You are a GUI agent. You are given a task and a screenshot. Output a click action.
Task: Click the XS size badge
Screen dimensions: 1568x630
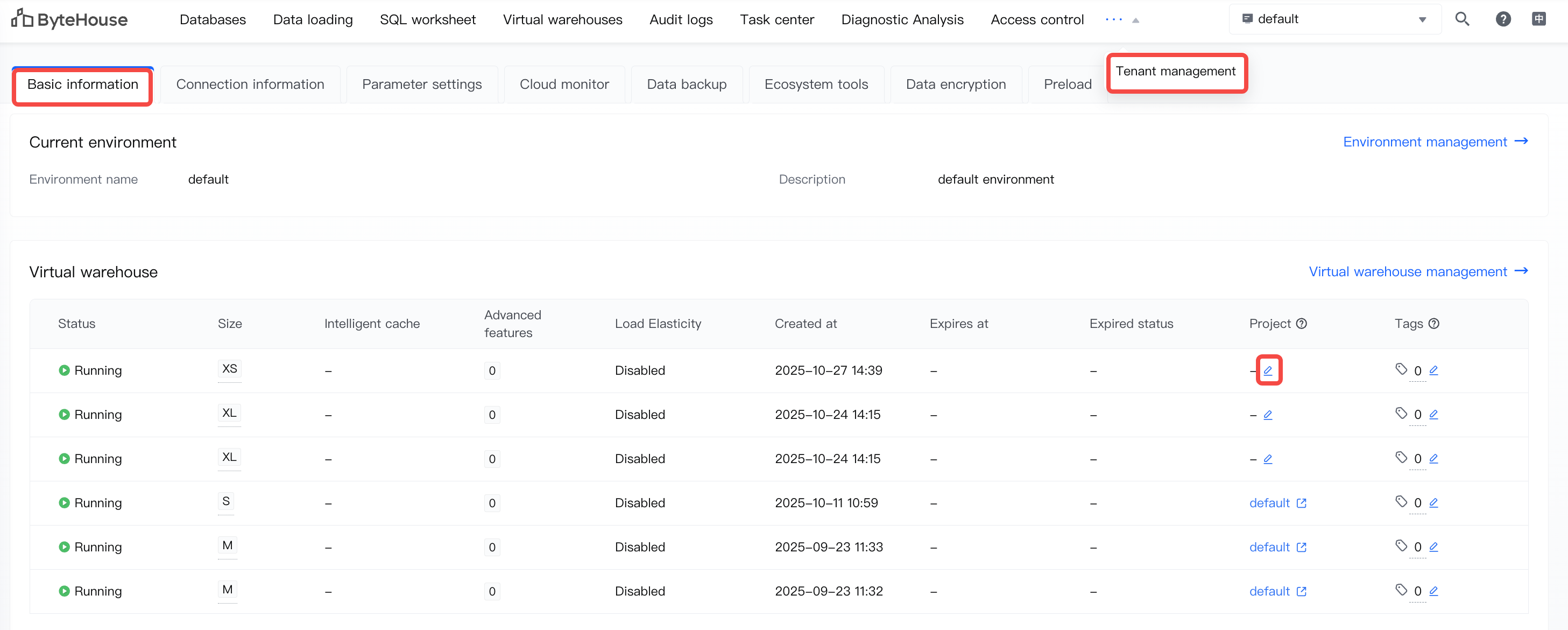click(x=229, y=369)
